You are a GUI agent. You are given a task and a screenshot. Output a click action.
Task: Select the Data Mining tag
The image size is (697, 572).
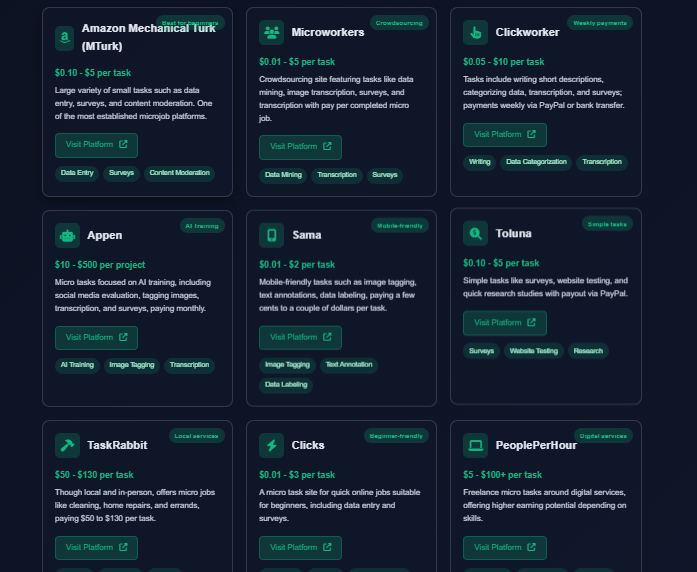click(x=283, y=175)
